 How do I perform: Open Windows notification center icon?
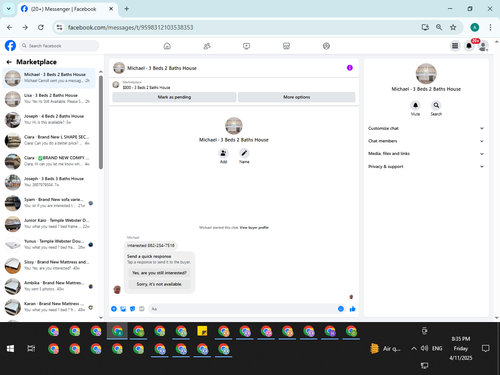(x=486, y=349)
